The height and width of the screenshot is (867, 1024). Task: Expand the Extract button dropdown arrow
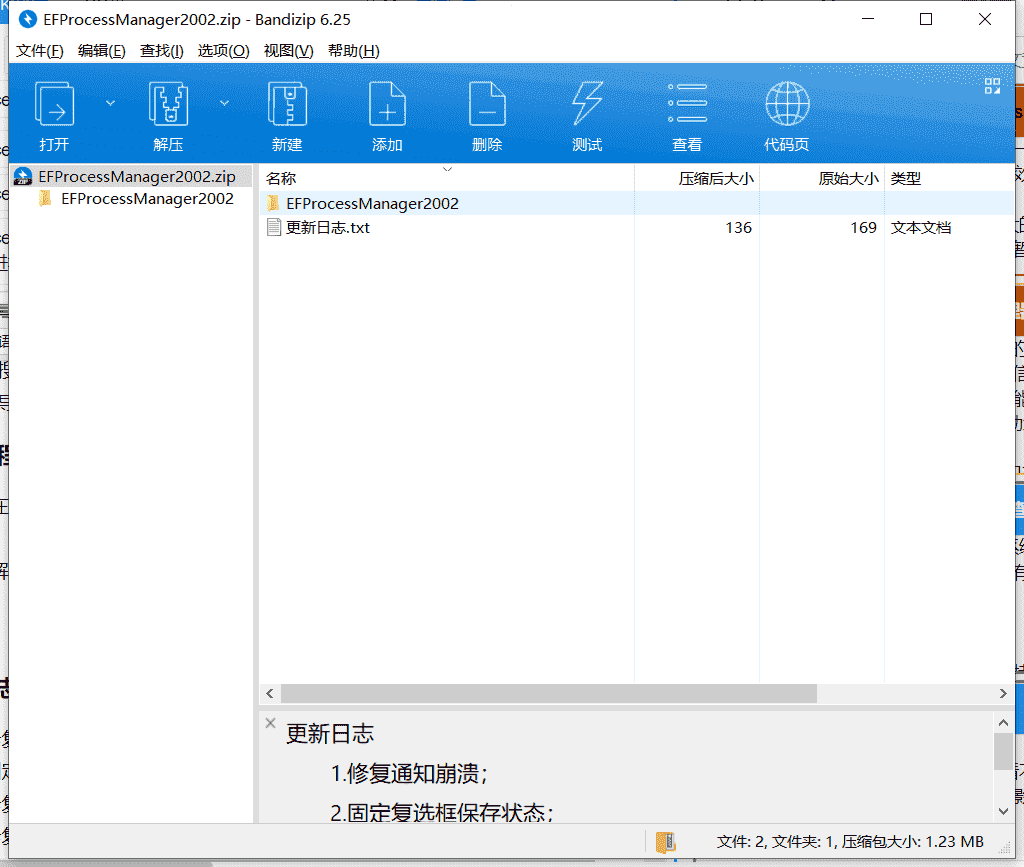pos(224,103)
